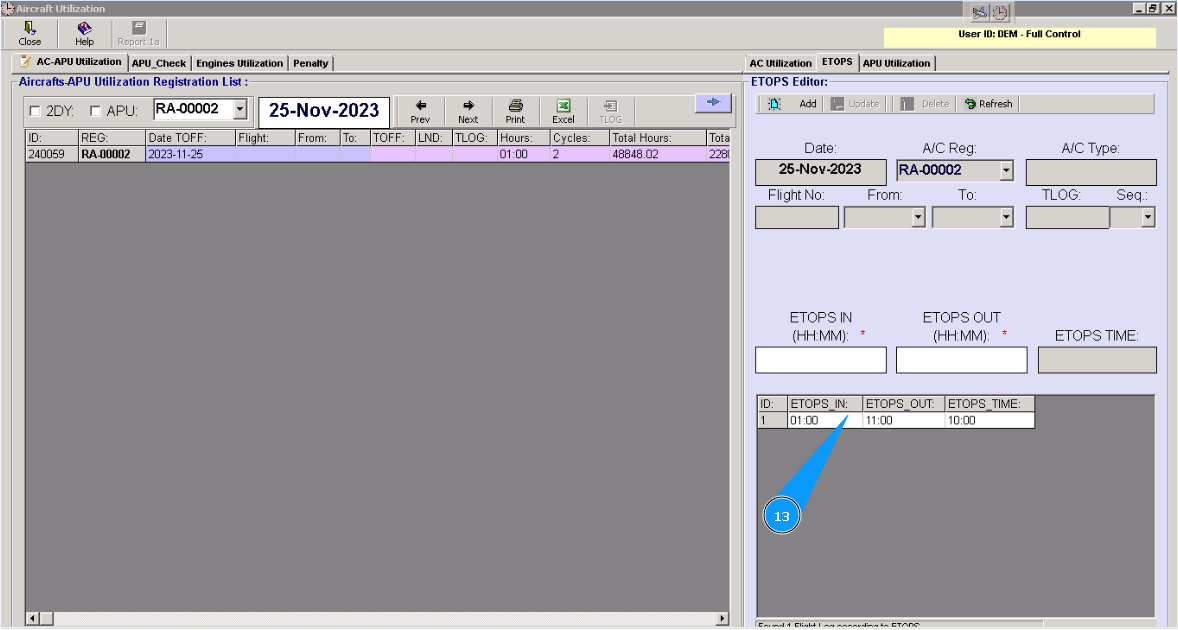Toggle the APU checkbox

pyautogui.click(x=95, y=111)
